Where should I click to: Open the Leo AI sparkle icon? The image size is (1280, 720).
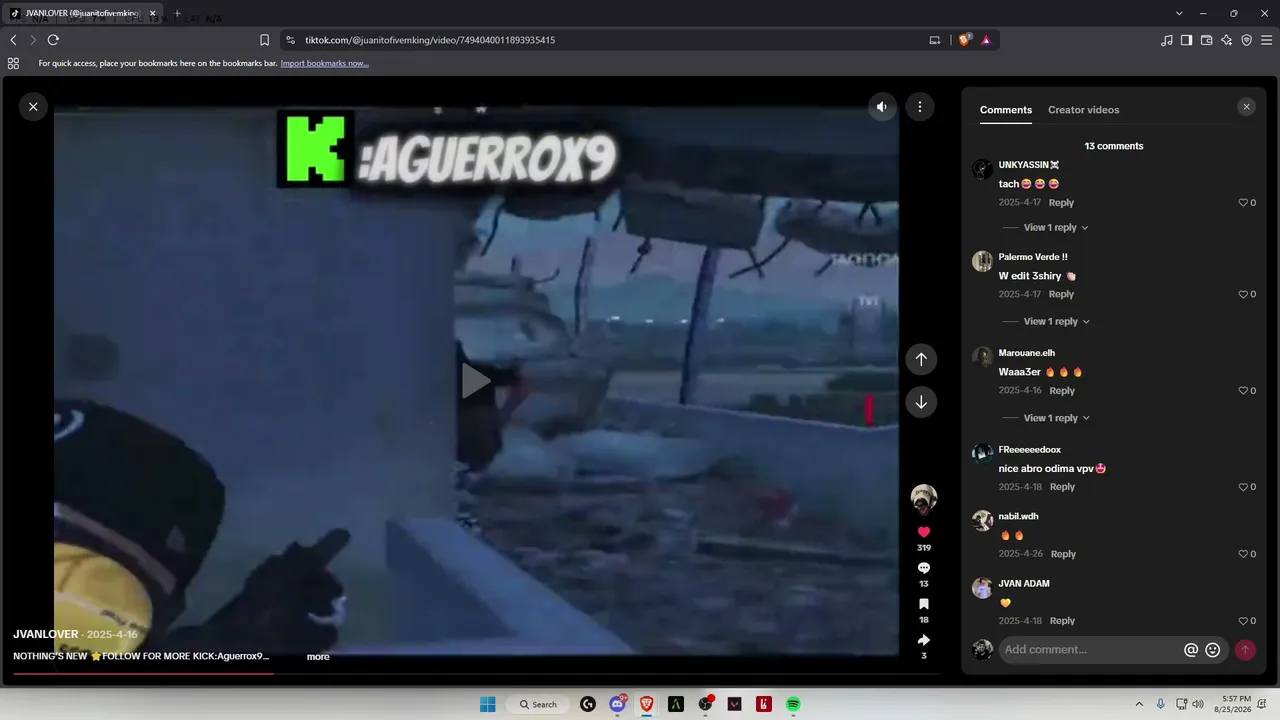[1227, 40]
